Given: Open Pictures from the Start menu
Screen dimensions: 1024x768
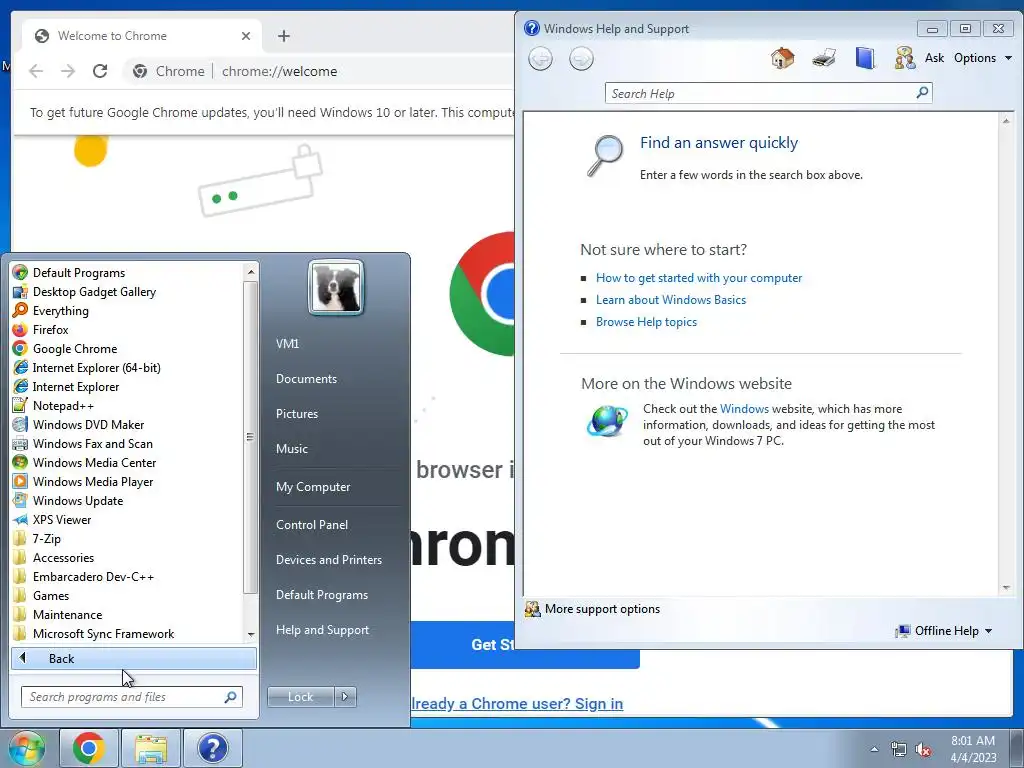Looking at the screenshot, I should [x=296, y=414].
